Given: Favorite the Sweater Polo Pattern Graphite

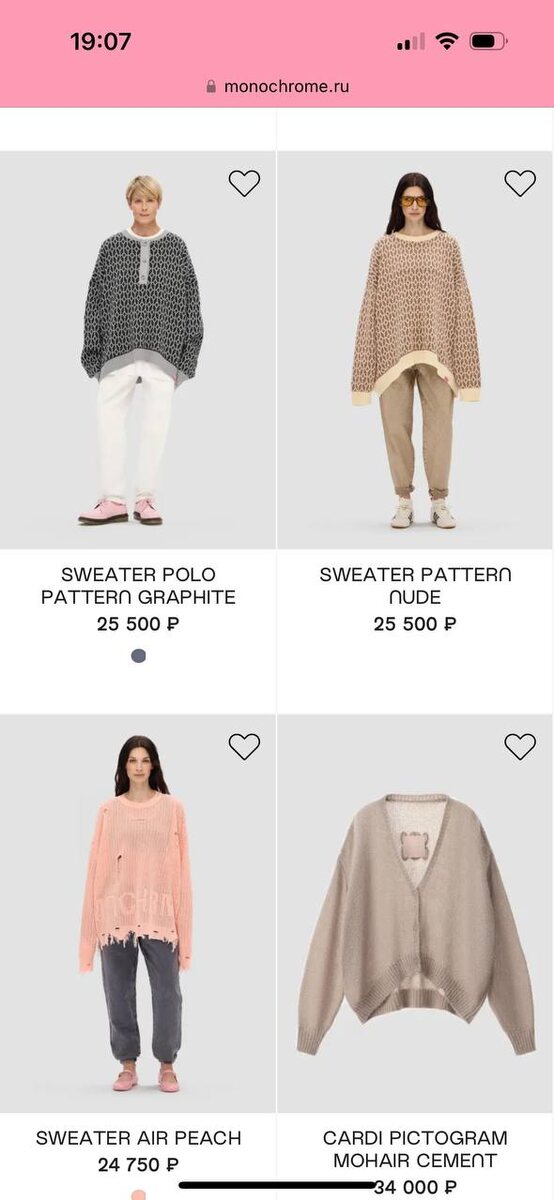Looking at the screenshot, I should pos(244,183).
